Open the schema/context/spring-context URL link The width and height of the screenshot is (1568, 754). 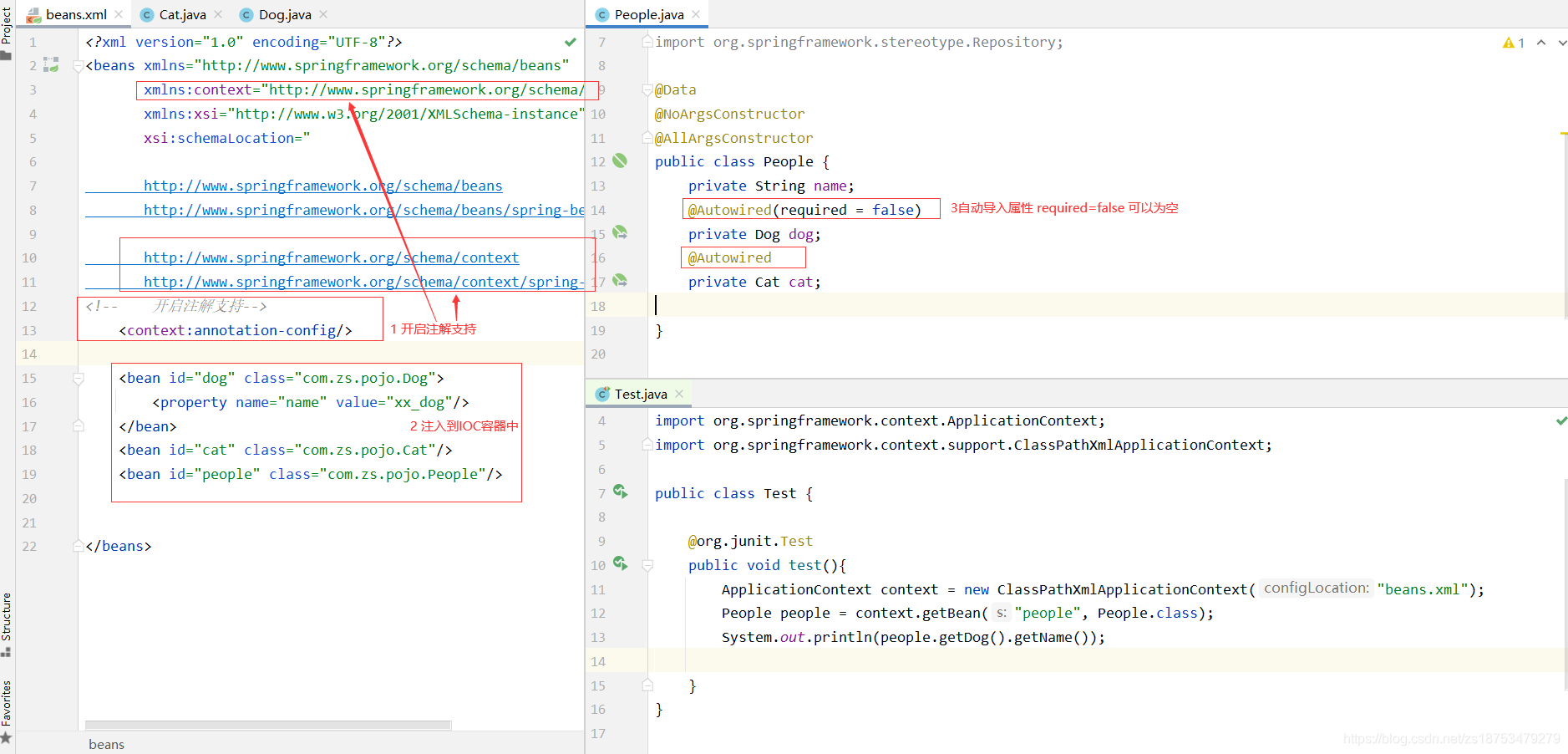[363, 282]
